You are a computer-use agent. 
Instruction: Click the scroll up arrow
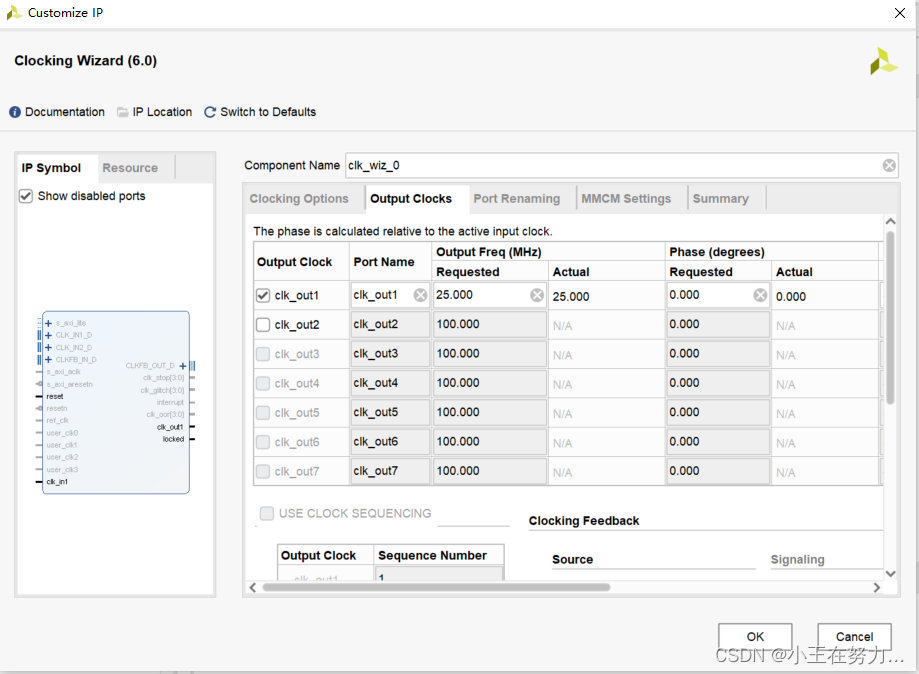[x=890, y=221]
